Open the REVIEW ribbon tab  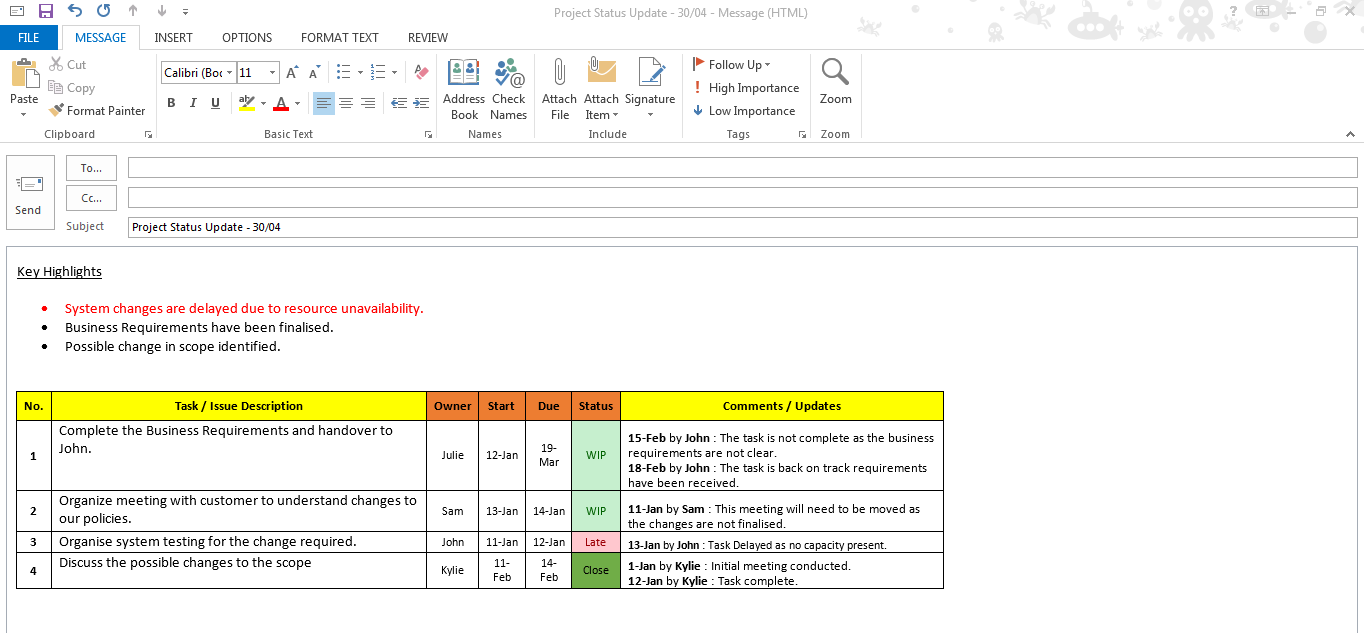427,37
